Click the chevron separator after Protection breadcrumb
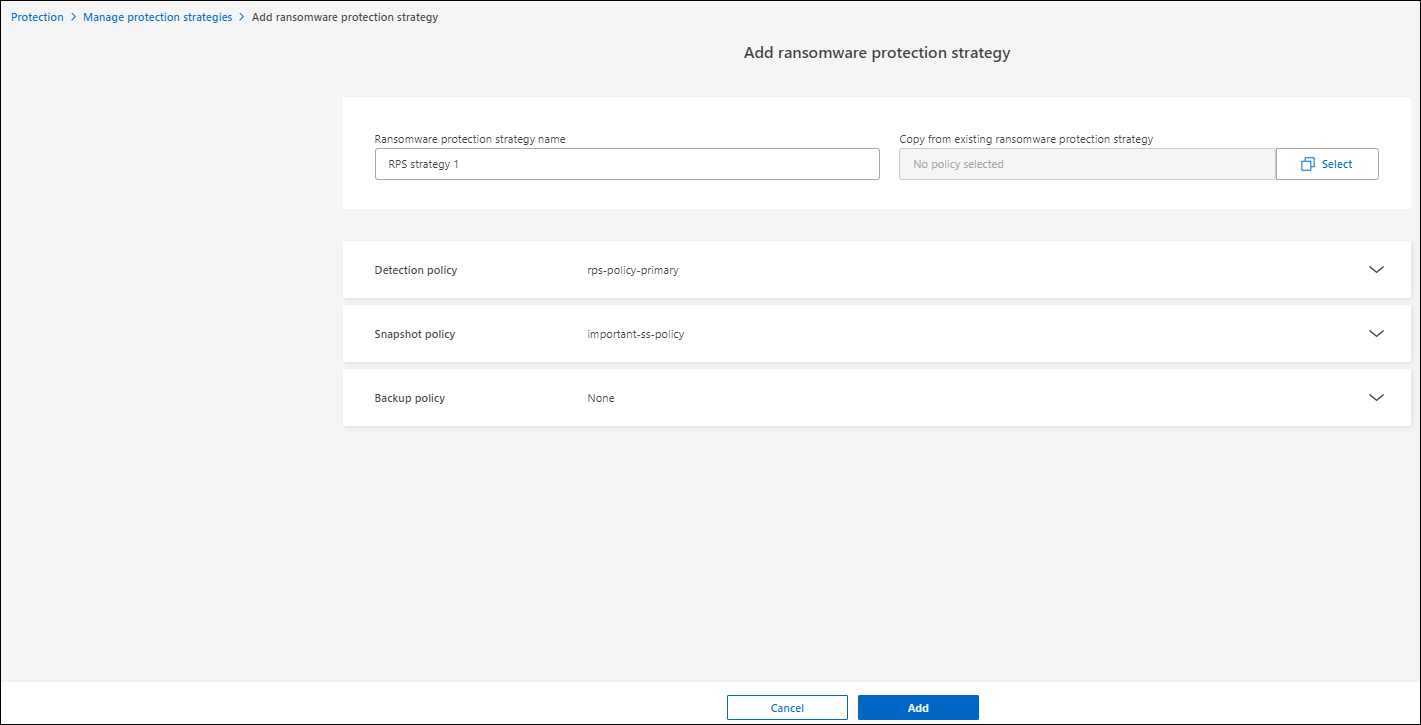This screenshot has height=725, width=1421. [x=73, y=17]
